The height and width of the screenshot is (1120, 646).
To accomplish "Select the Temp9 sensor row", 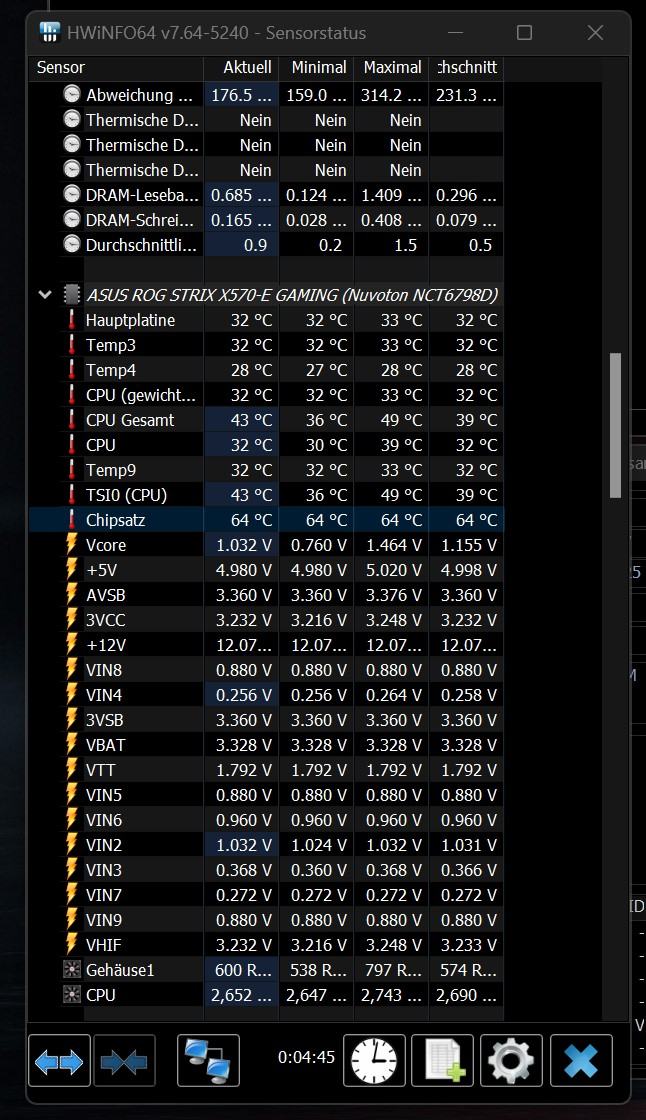I will pyautogui.click(x=266, y=470).
